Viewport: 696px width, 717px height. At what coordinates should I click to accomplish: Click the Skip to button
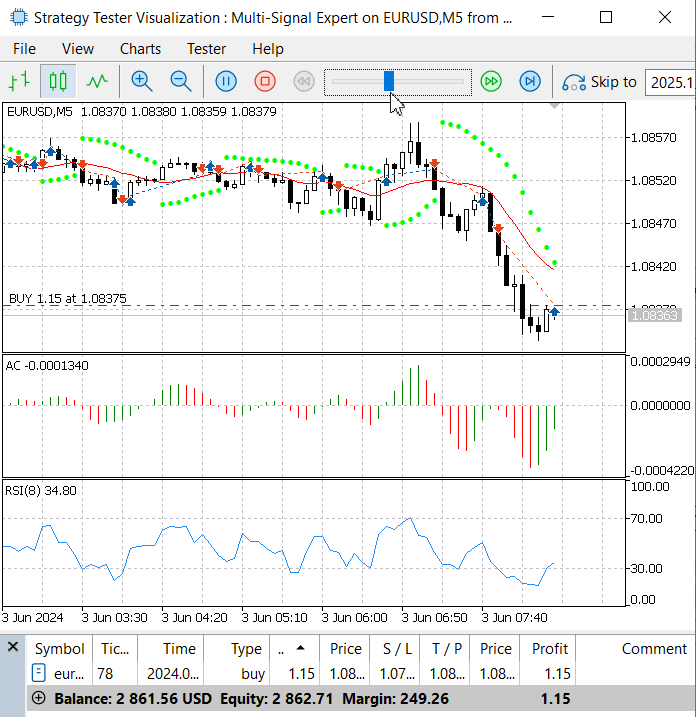(x=599, y=82)
